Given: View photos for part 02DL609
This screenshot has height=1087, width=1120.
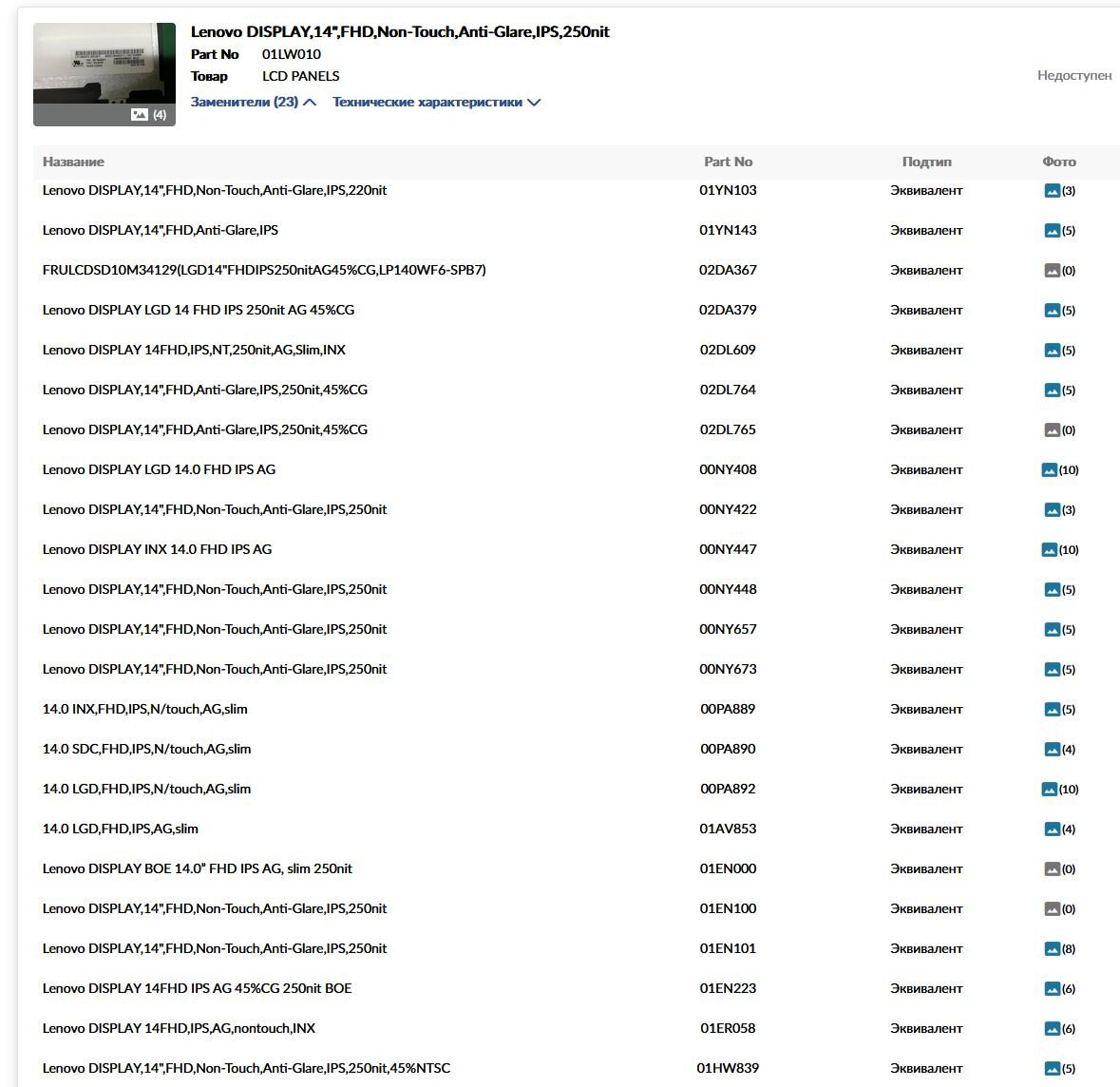Looking at the screenshot, I should 1052,351.
